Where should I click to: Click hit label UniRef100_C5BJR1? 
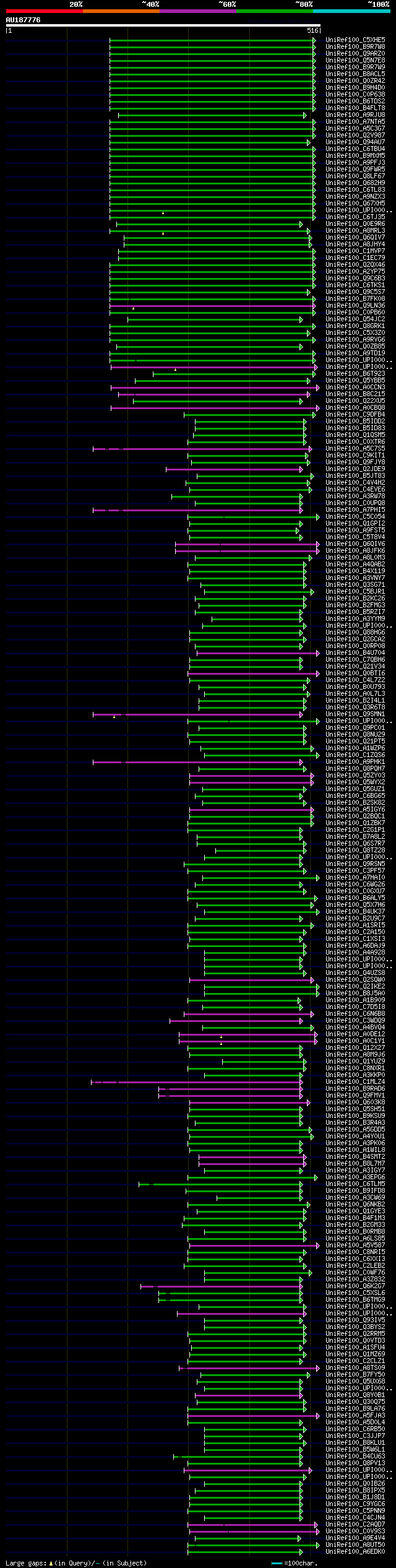pyautogui.click(x=355, y=591)
